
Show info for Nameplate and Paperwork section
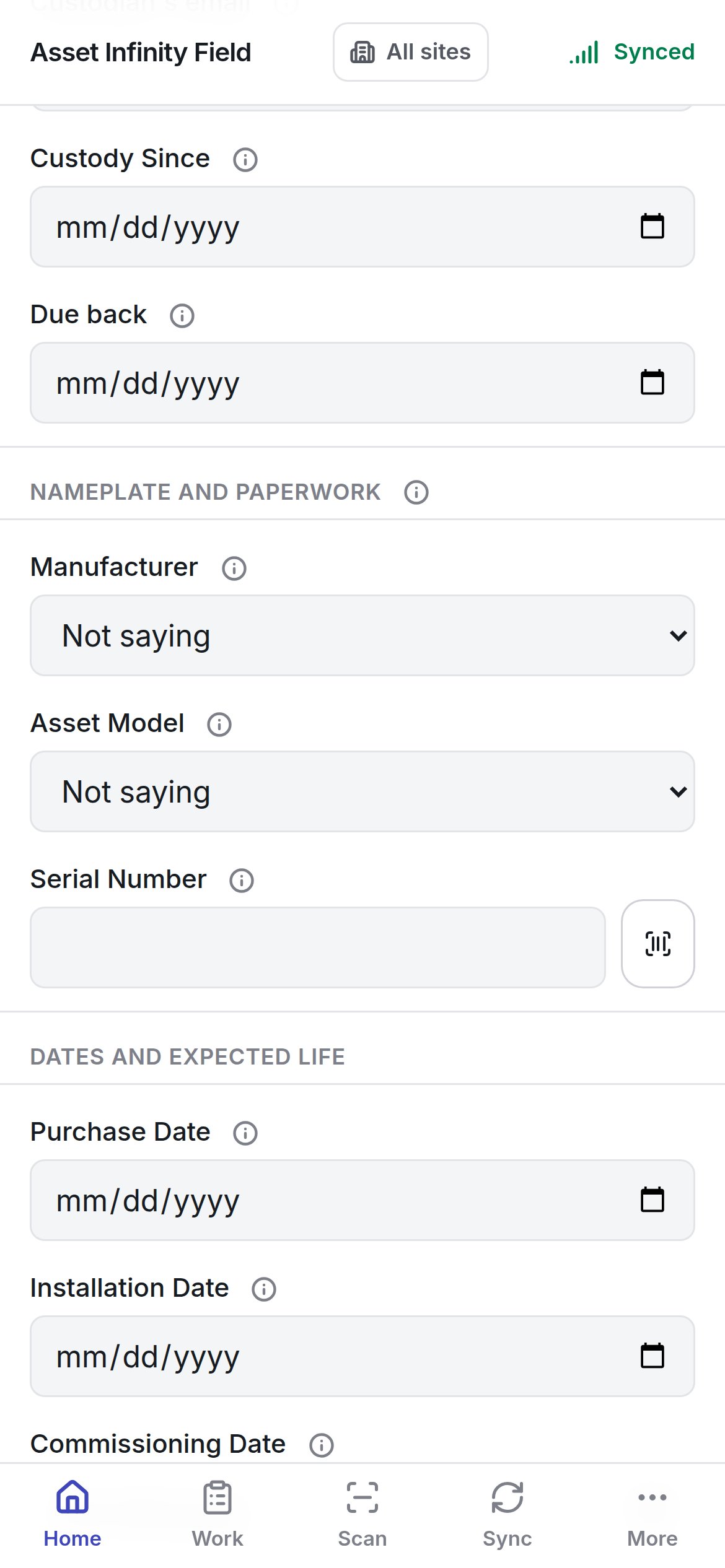pos(416,492)
